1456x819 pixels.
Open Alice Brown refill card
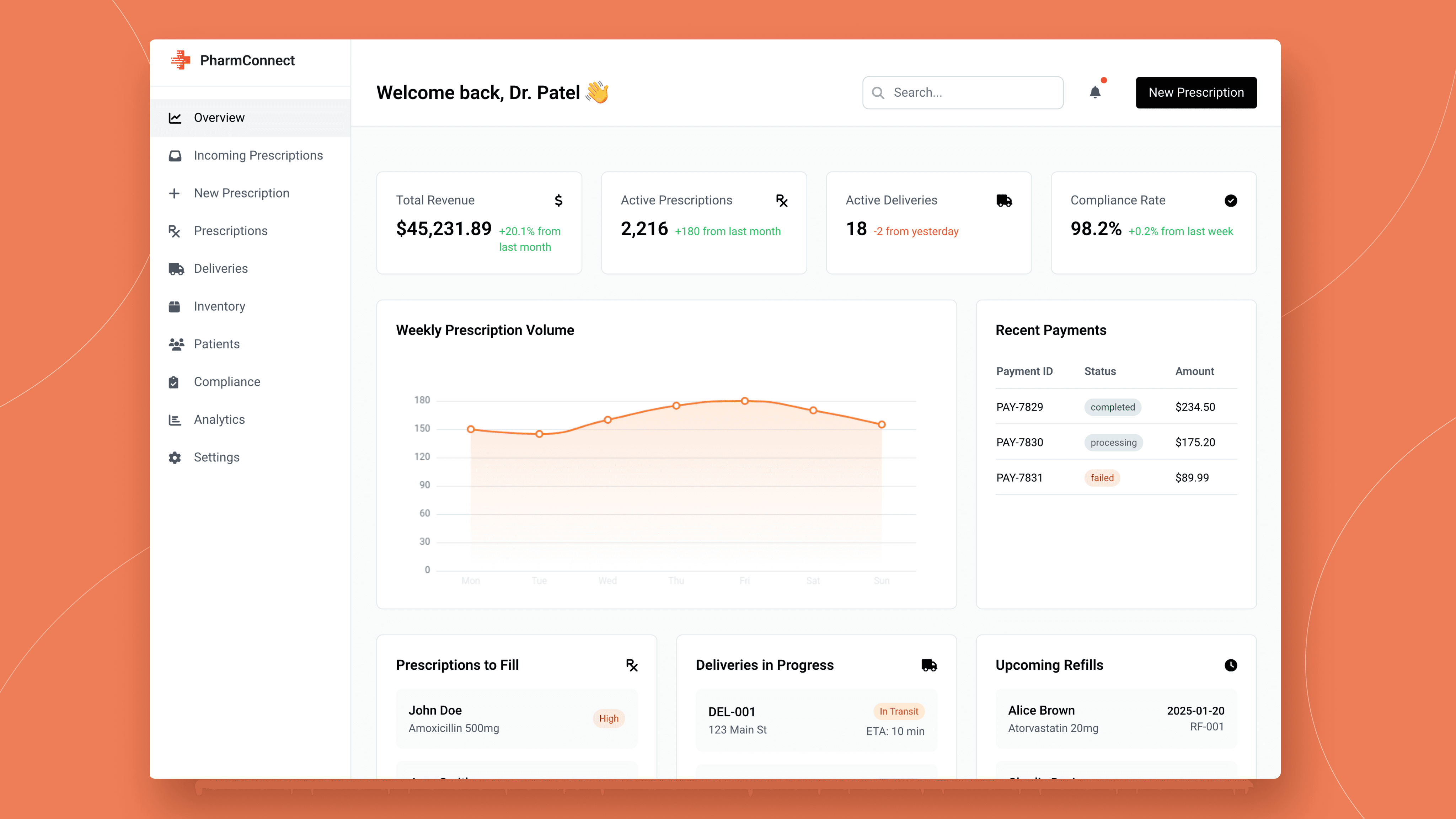pyautogui.click(x=1116, y=719)
